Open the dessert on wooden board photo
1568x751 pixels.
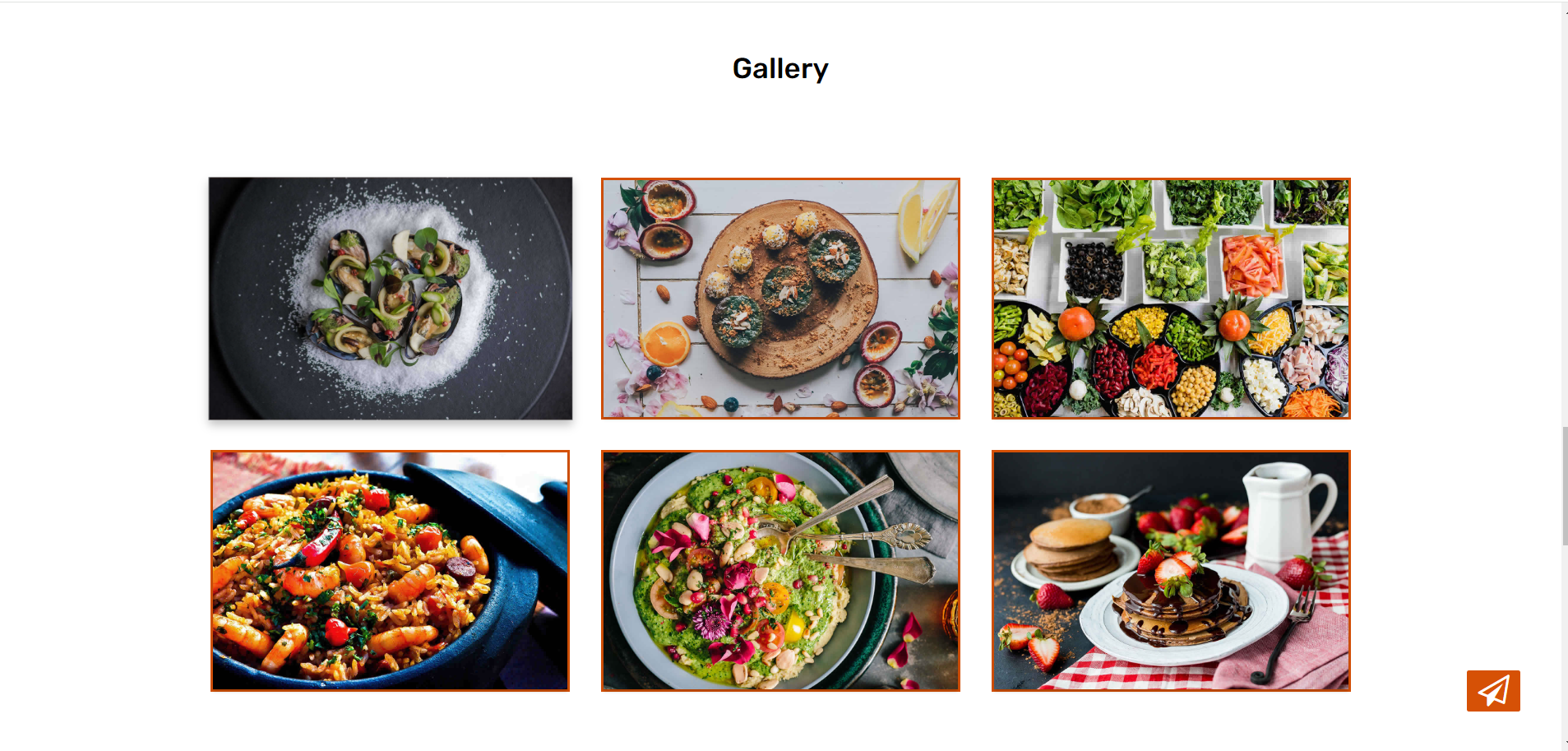[x=780, y=299]
